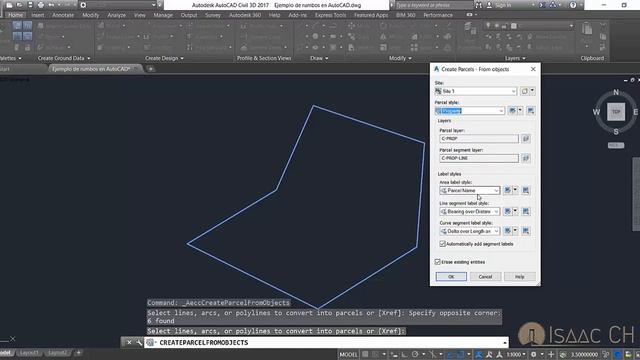Open the Manage ribbon tab
Screen dimensions: 640x360
coord(163,15)
